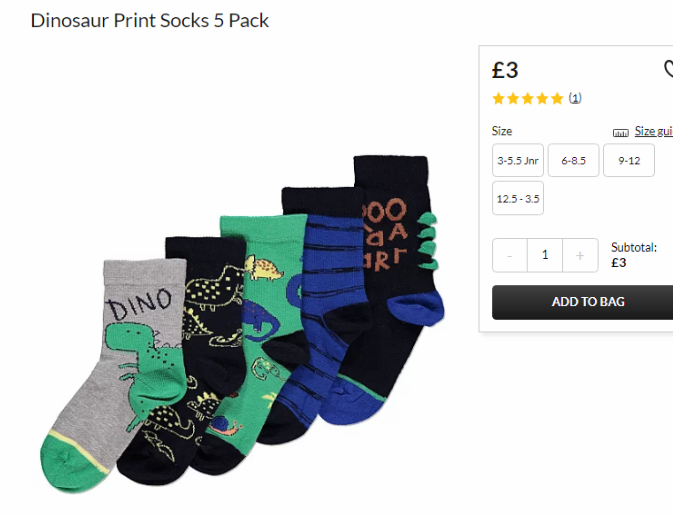Add item to wishlist heart icon
The width and height of the screenshot is (673, 514).
[x=668, y=69]
